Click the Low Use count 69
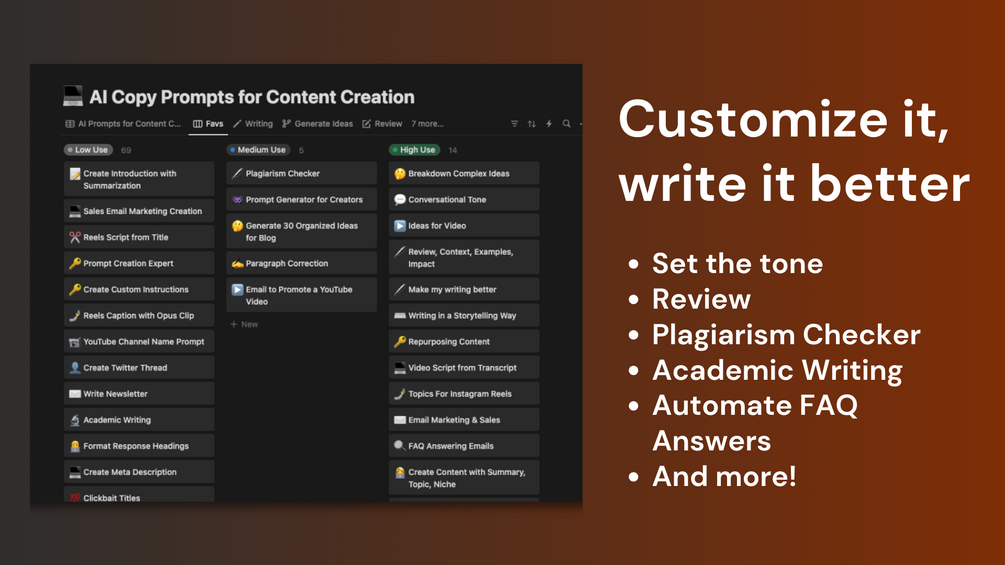The image size is (1005, 565). [x=126, y=150]
